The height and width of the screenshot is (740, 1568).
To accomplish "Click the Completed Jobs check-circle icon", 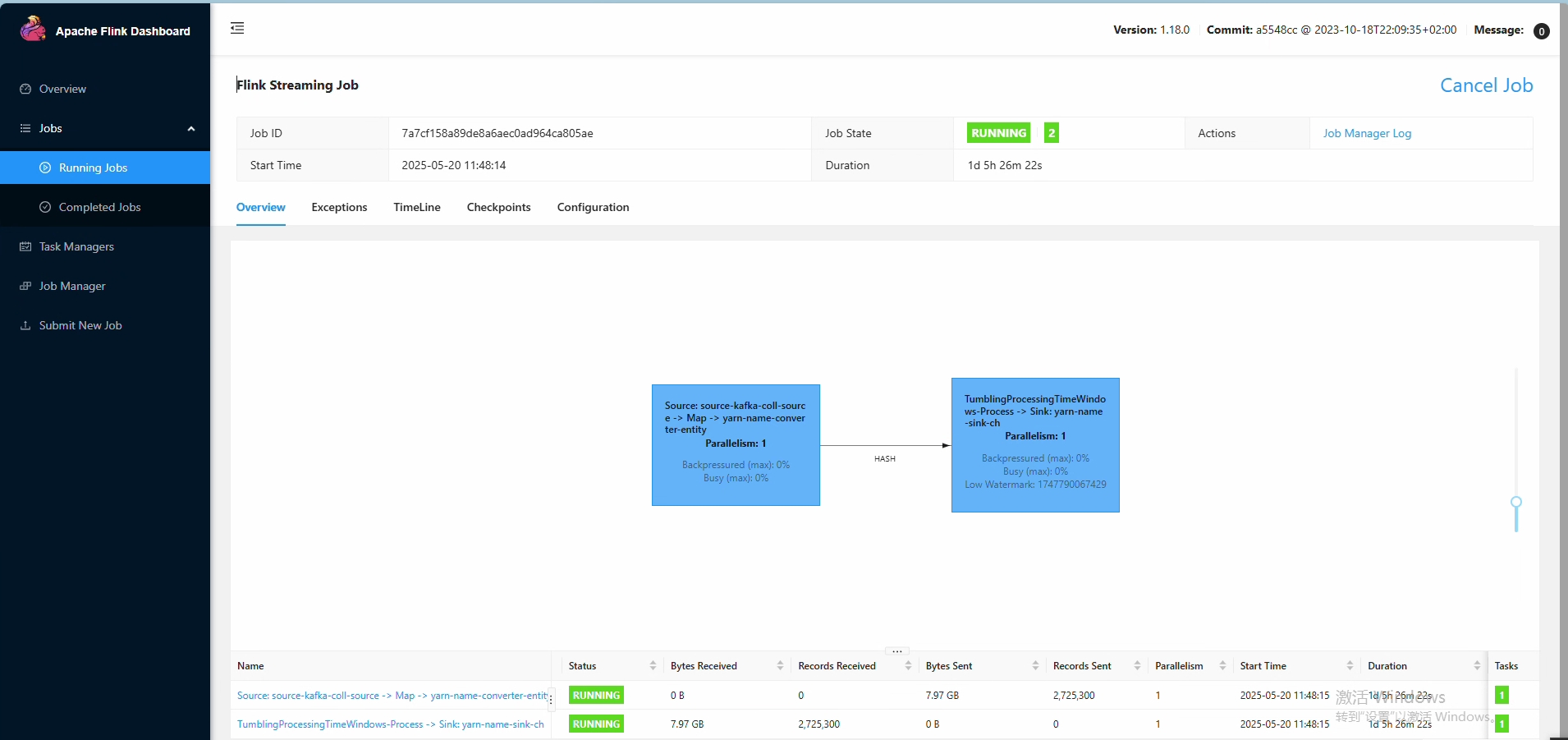I will [45, 207].
